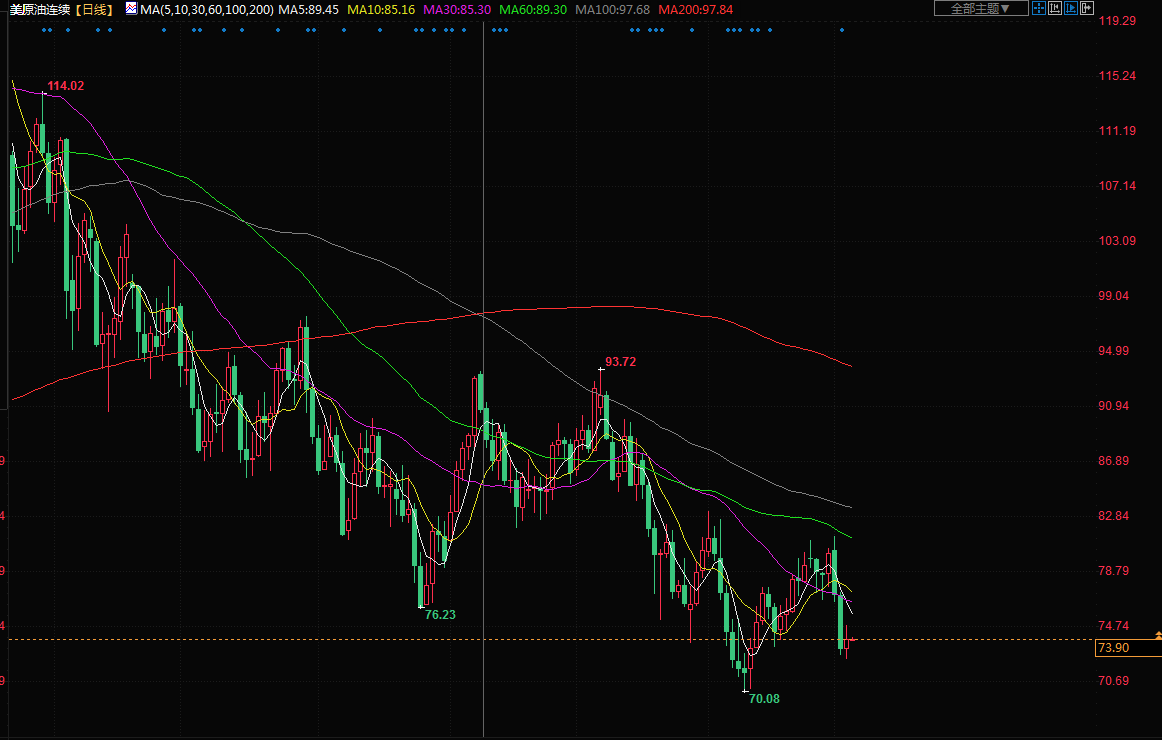The image size is (1162, 740).
Task: Click the 93.72 peak price marker
Action: [620, 362]
